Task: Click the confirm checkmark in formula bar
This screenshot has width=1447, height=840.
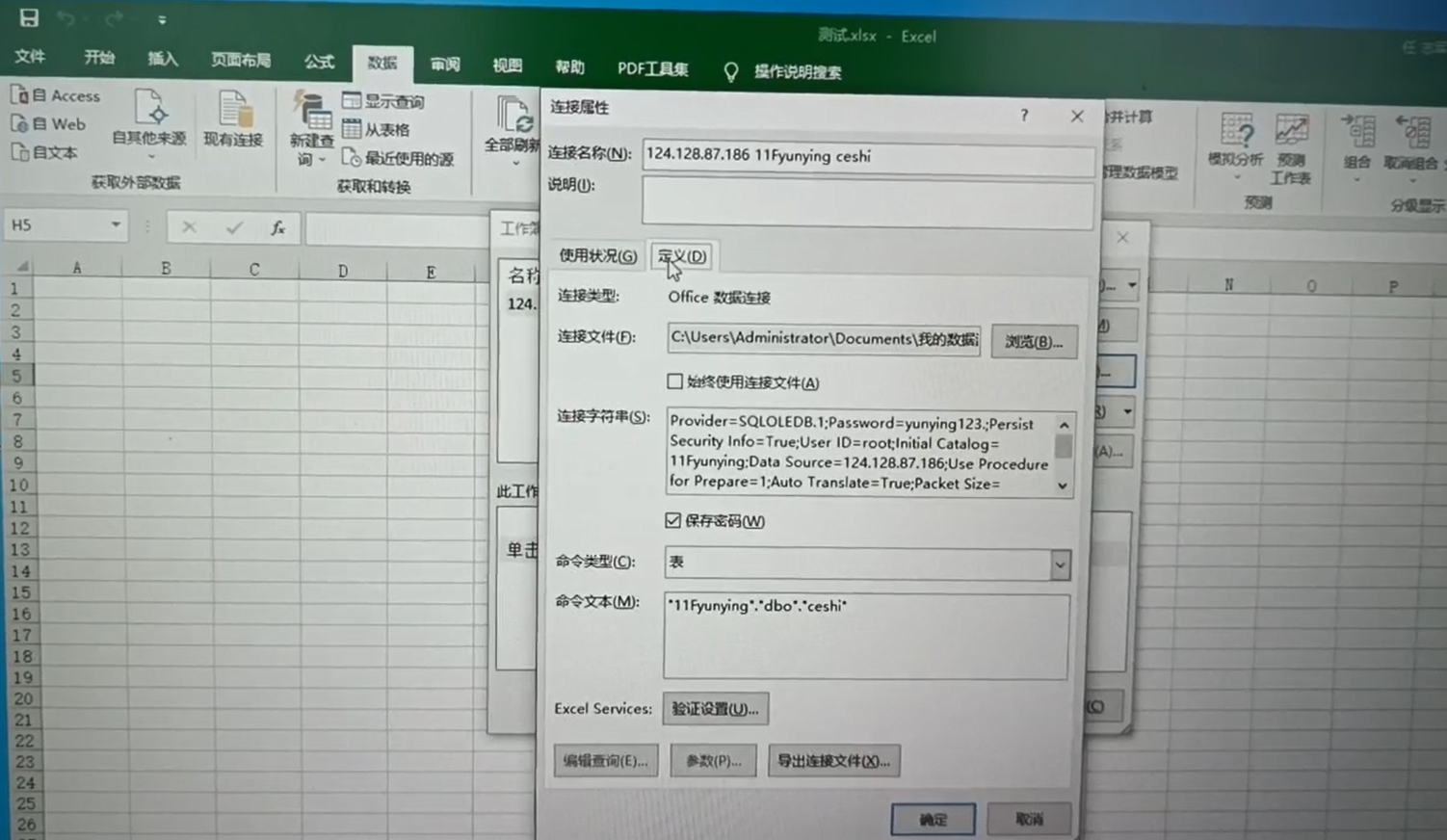Action: coord(234,227)
